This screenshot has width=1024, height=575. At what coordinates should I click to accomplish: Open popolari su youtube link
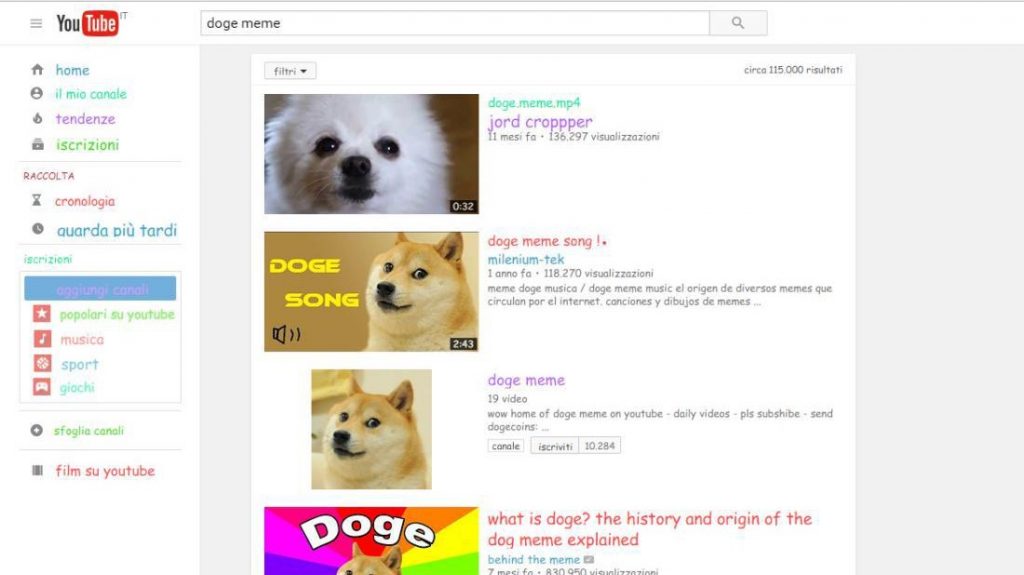(x=117, y=314)
